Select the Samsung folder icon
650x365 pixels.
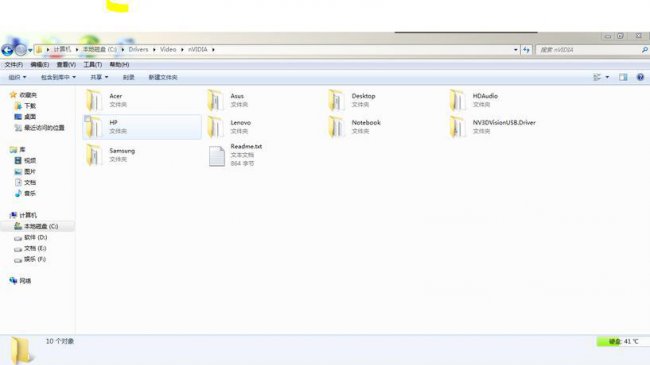[x=94, y=155]
